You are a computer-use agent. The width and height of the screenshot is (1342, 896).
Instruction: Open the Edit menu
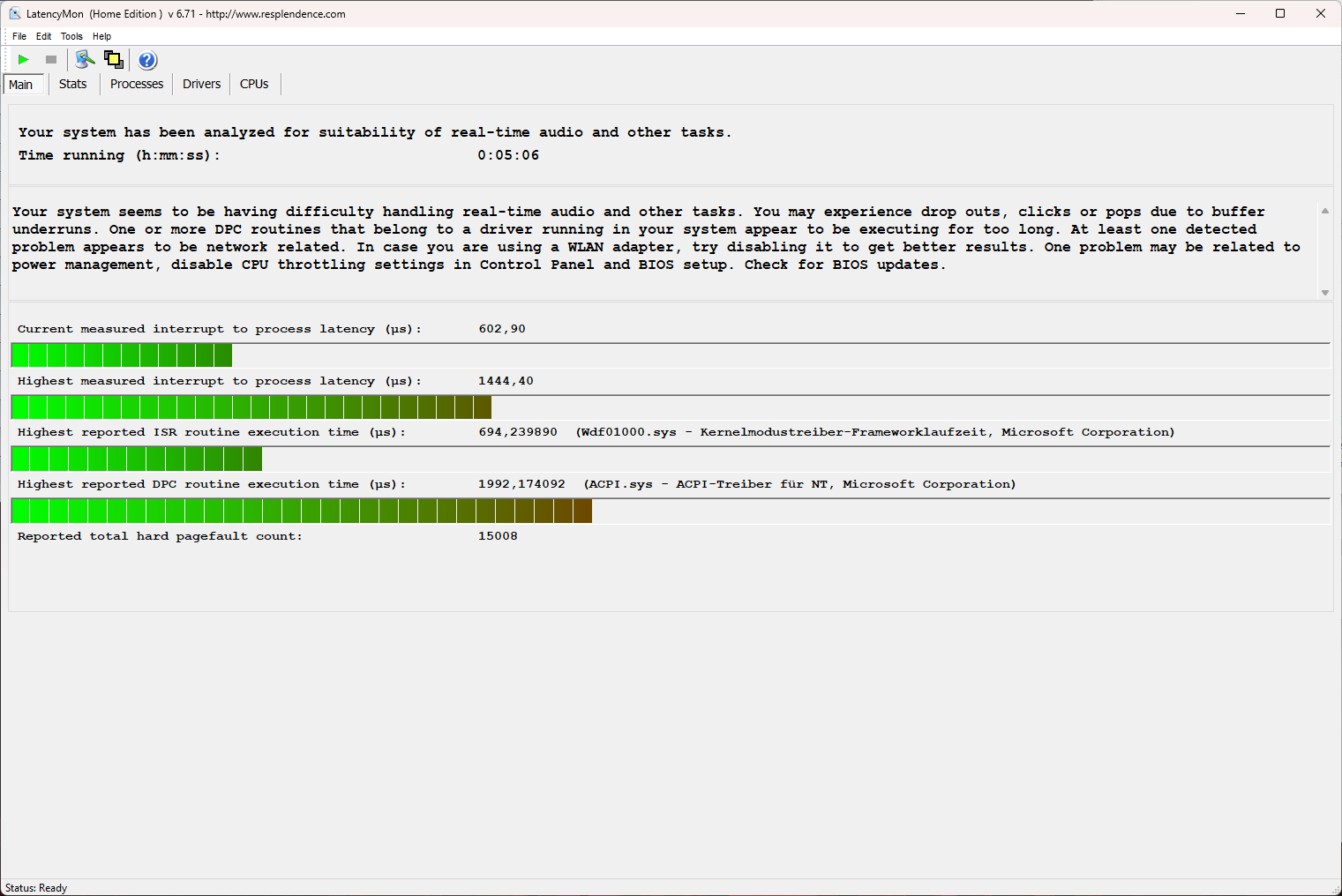click(43, 36)
